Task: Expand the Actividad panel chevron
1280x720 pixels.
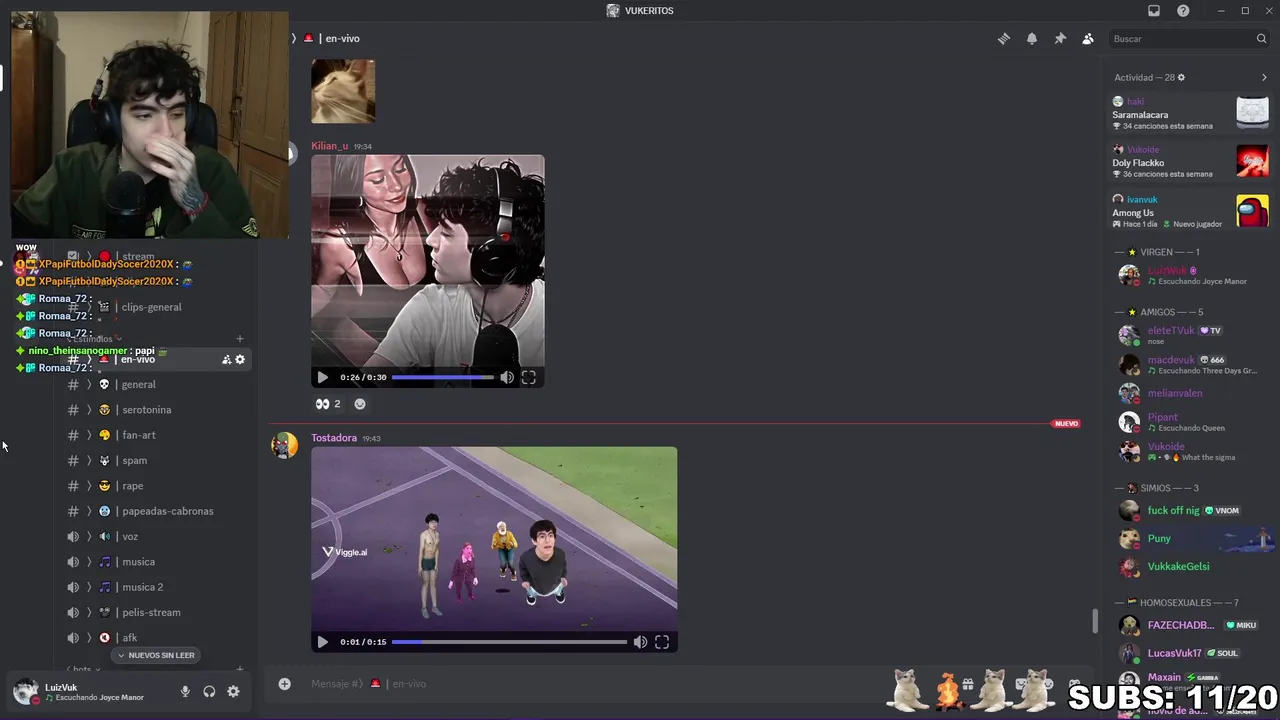Action: click(1264, 77)
